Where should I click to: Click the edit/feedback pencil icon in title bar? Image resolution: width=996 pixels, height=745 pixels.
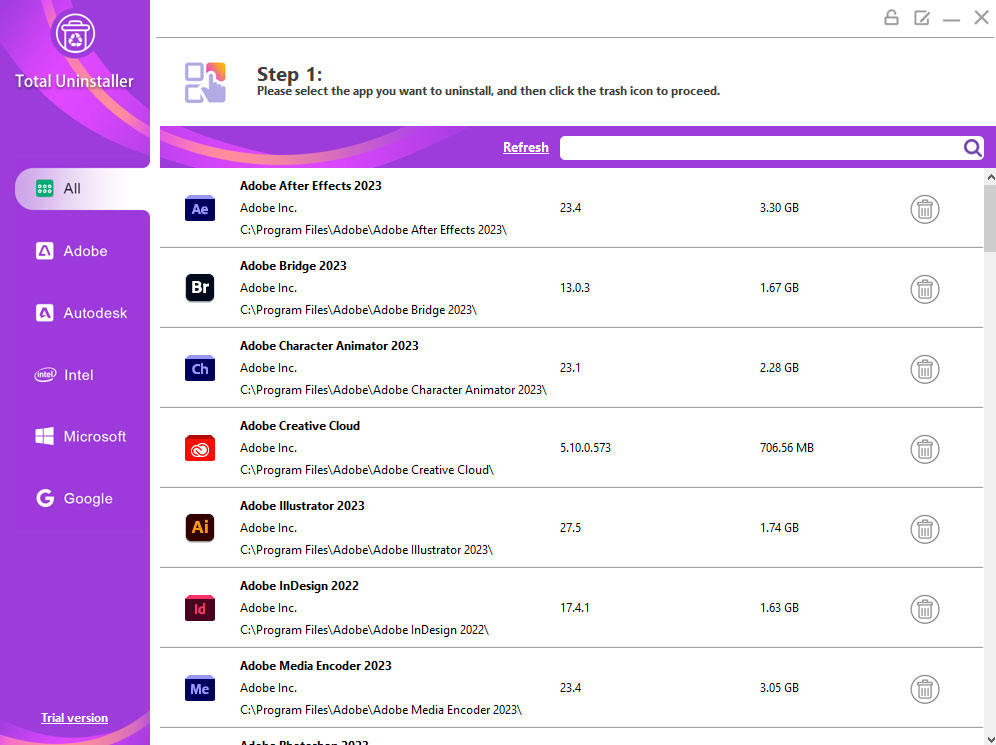pos(921,18)
